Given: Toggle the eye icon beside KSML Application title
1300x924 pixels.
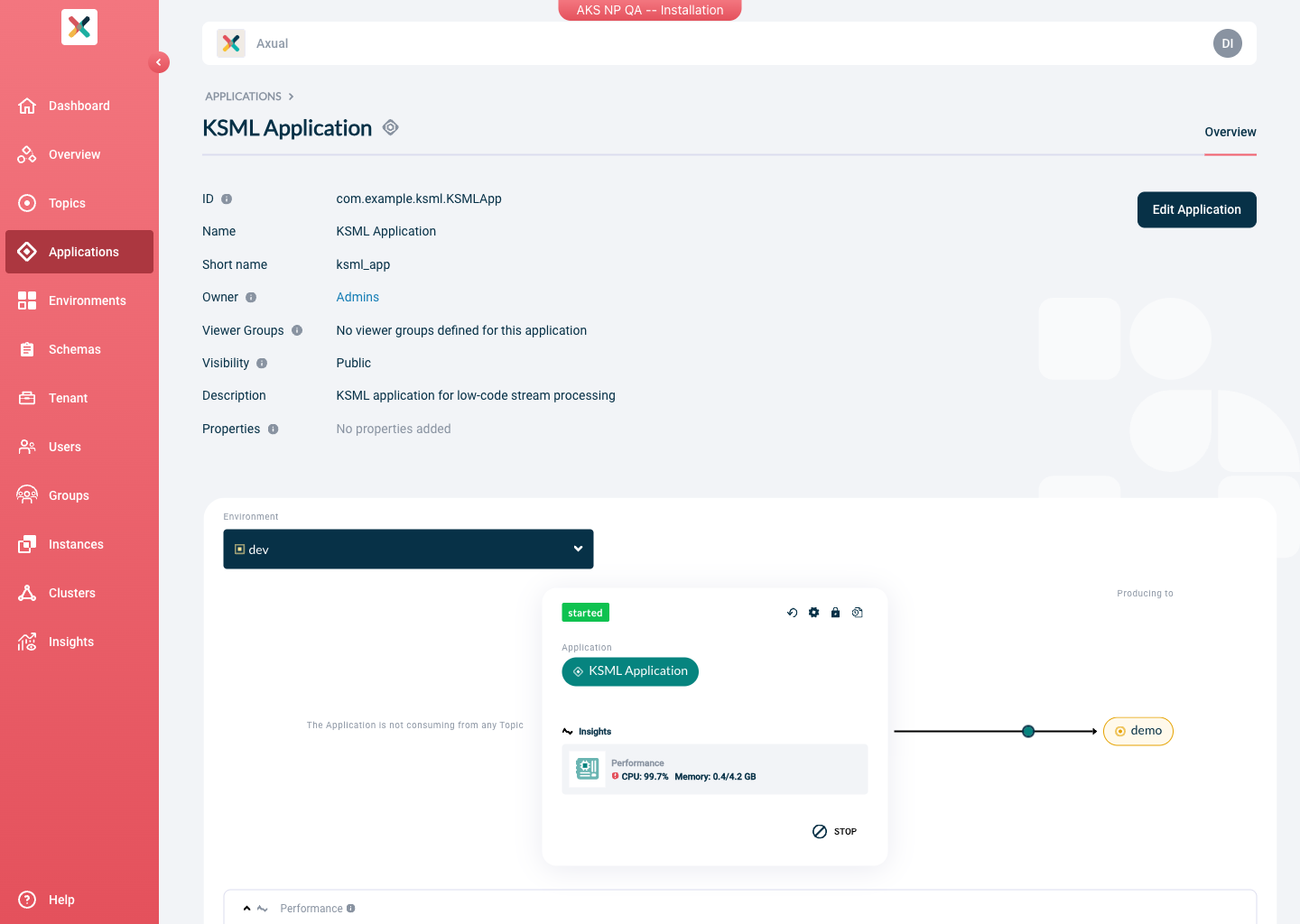Looking at the screenshot, I should pyautogui.click(x=390, y=127).
